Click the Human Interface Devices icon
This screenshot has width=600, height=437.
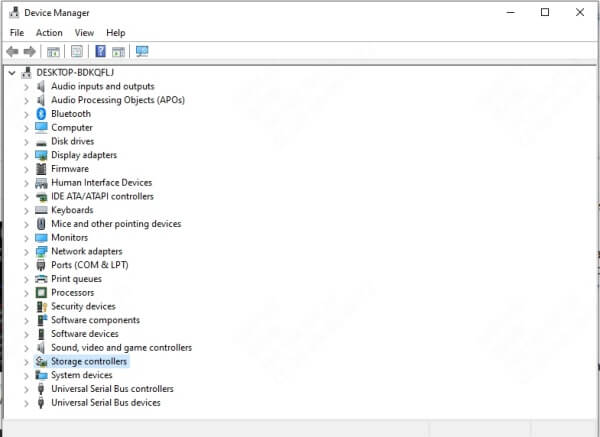41,183
